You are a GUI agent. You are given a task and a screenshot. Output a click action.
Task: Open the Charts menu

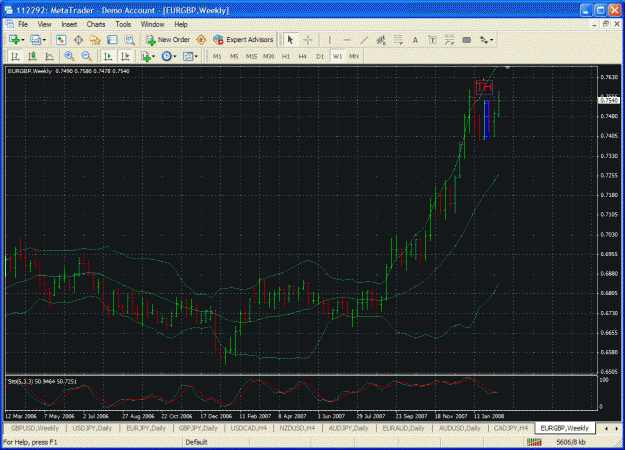point(96,24)
